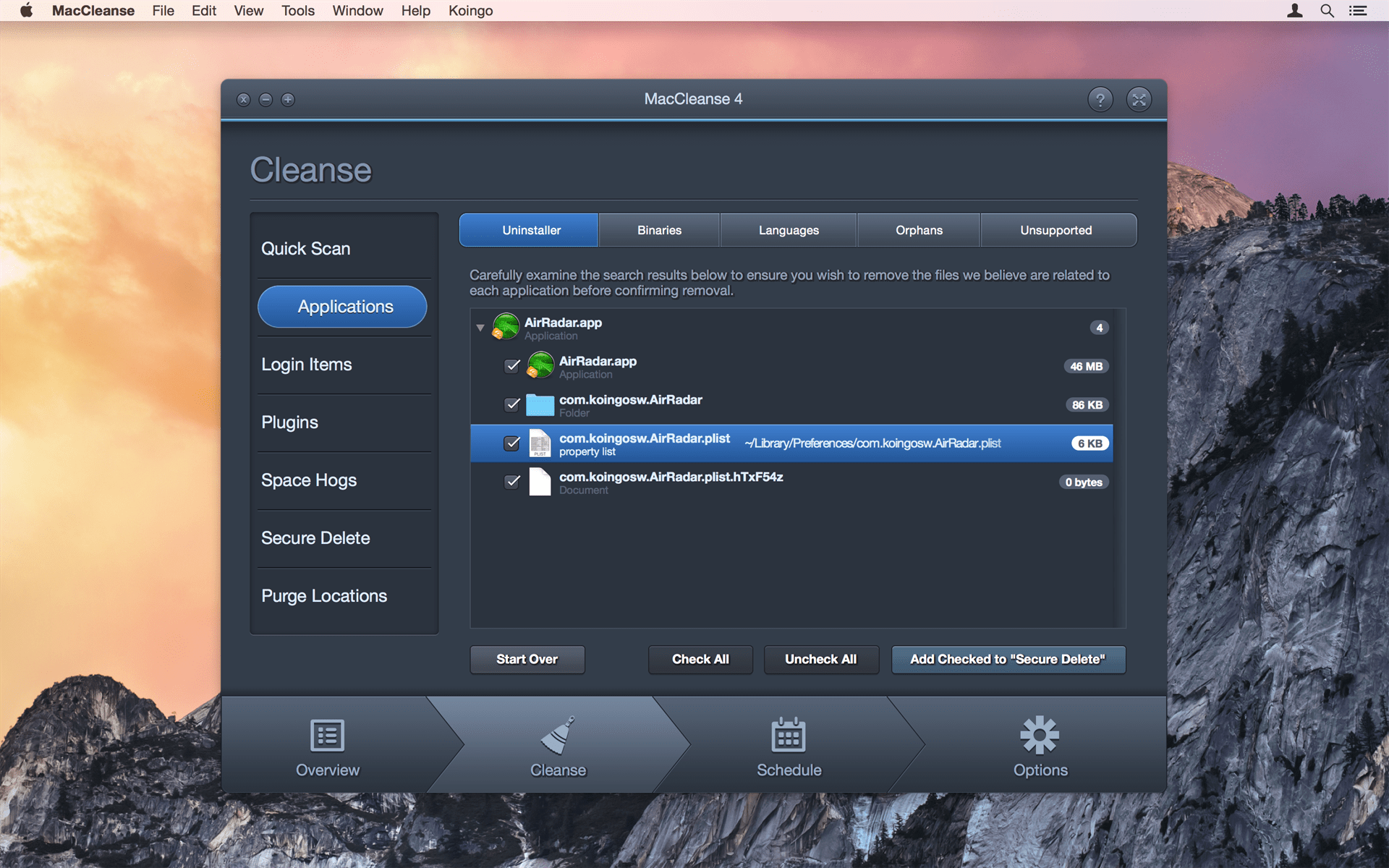This screenshot has width=1389, height=868.
Task: Select Space Hogs in sidebar
Action: tap(344, 480)
